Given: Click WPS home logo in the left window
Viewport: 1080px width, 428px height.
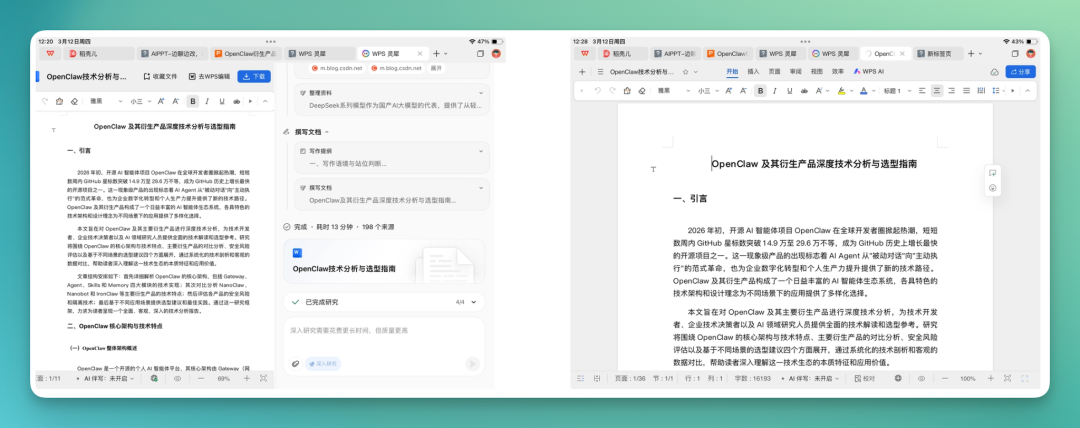Looking at the screenshot, I should pyautogui.click(x=50, y=53).
